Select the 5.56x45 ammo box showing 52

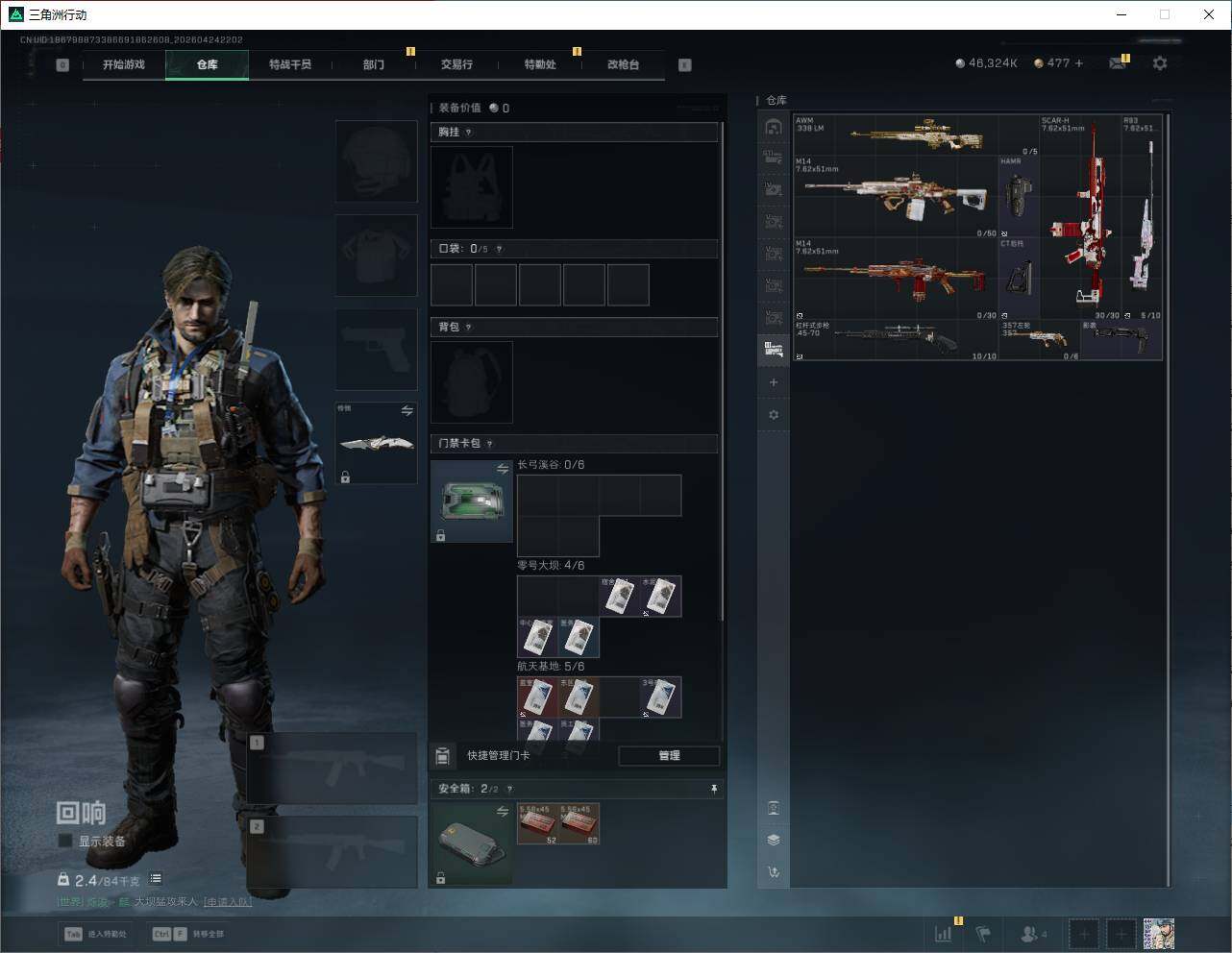[538, 824]
